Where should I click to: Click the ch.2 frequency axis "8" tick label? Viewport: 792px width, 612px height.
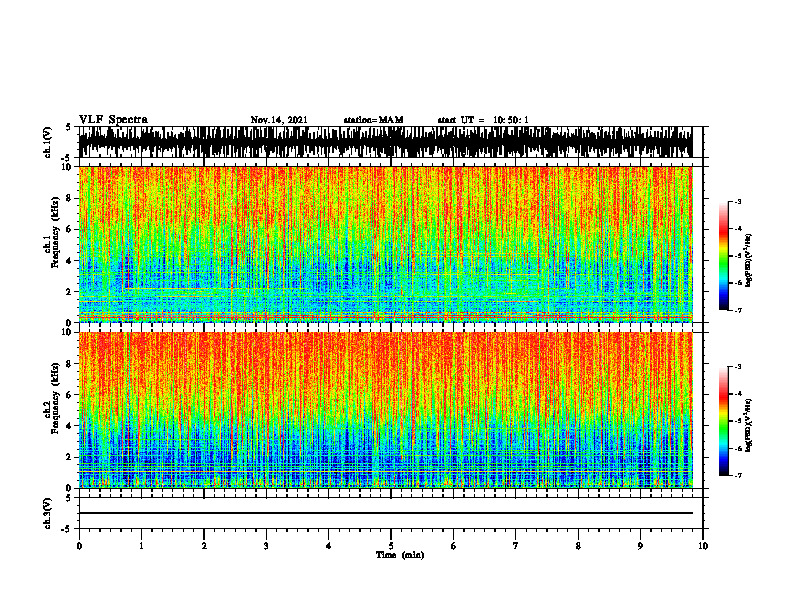(x=69, y=364)
